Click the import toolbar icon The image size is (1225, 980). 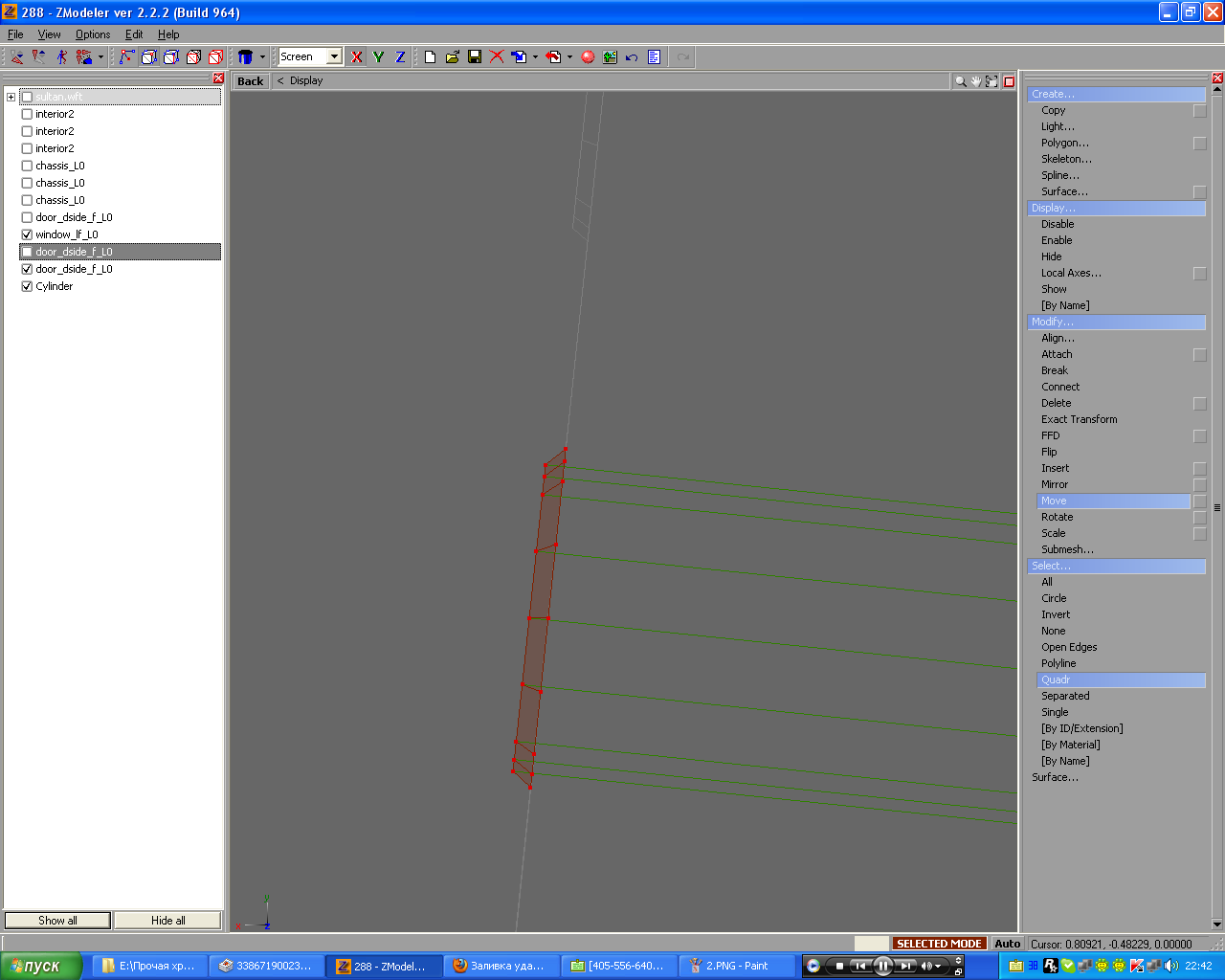tap(519, 57)
